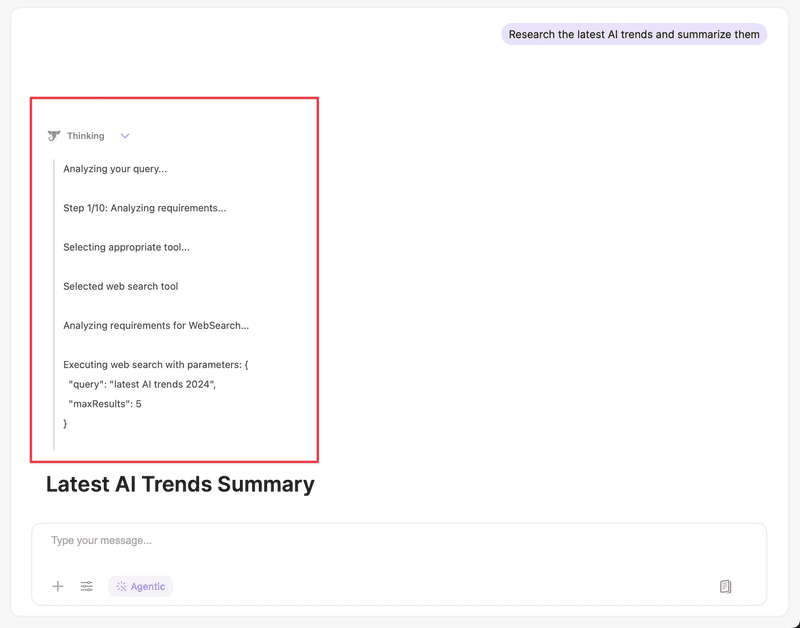Click the sparkle icon inside Agentic chip
This screenshot has width=800, height=628.
pos(121,586)
